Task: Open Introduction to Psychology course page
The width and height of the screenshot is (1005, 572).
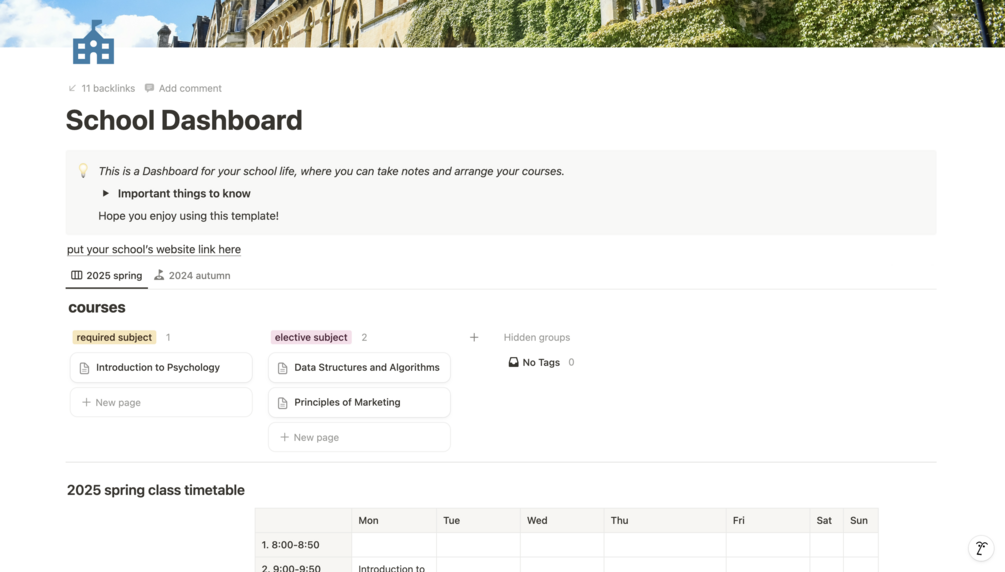Action: point(158,367)
